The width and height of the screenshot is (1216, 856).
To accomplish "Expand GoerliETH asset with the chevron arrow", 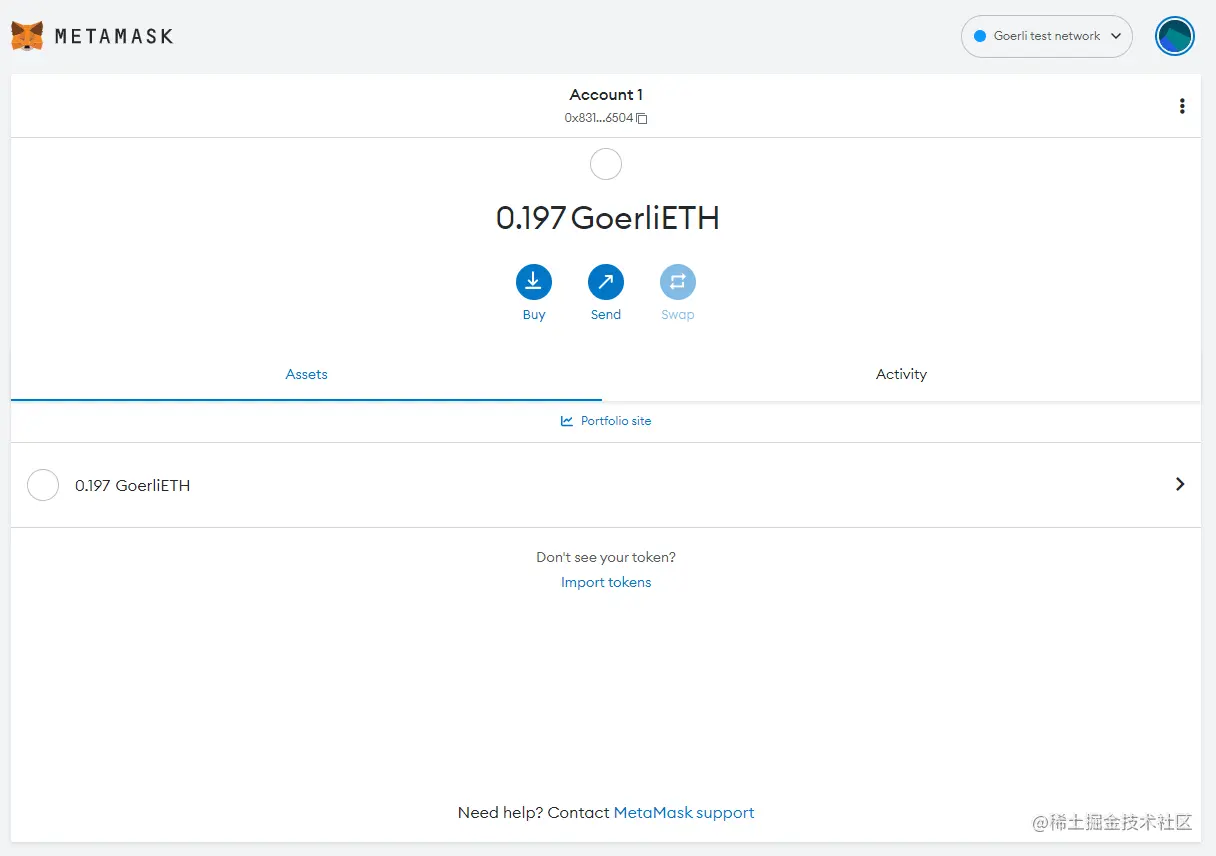I will tap(1180, 484).
